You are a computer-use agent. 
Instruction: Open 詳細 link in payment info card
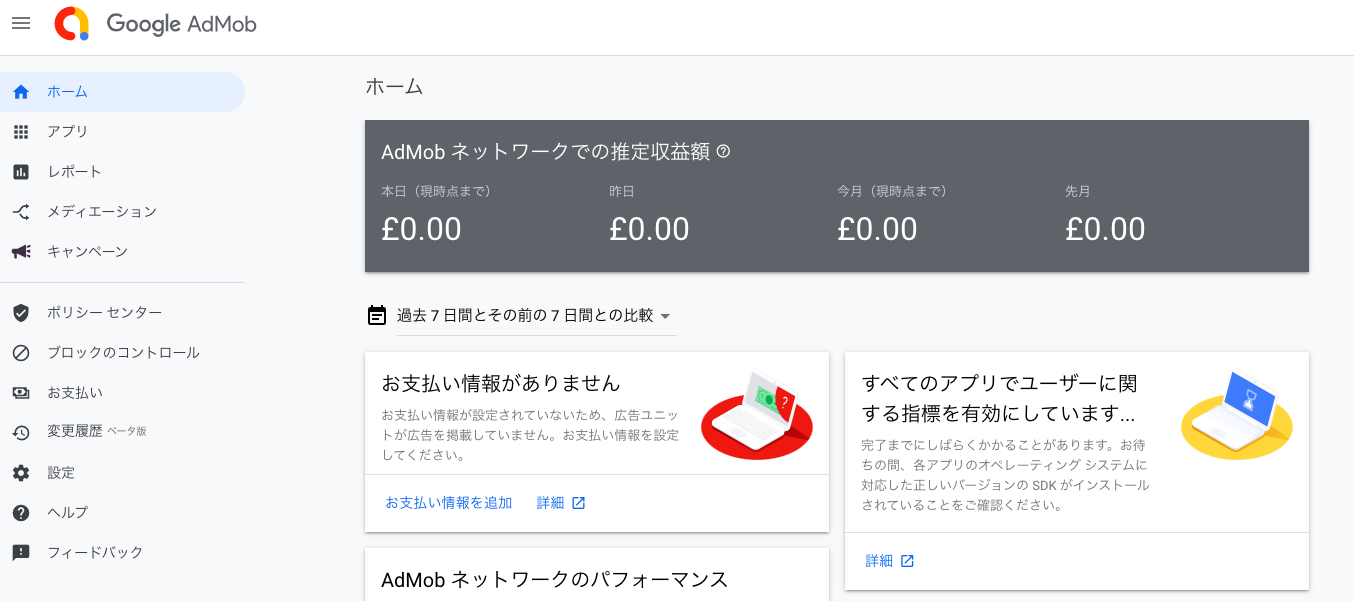561,503
